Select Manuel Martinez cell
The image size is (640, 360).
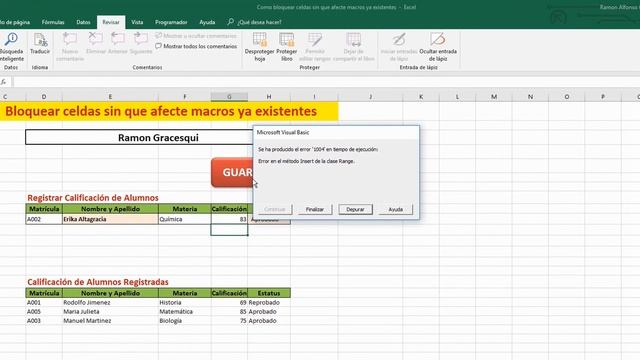[x=110, y=321]
